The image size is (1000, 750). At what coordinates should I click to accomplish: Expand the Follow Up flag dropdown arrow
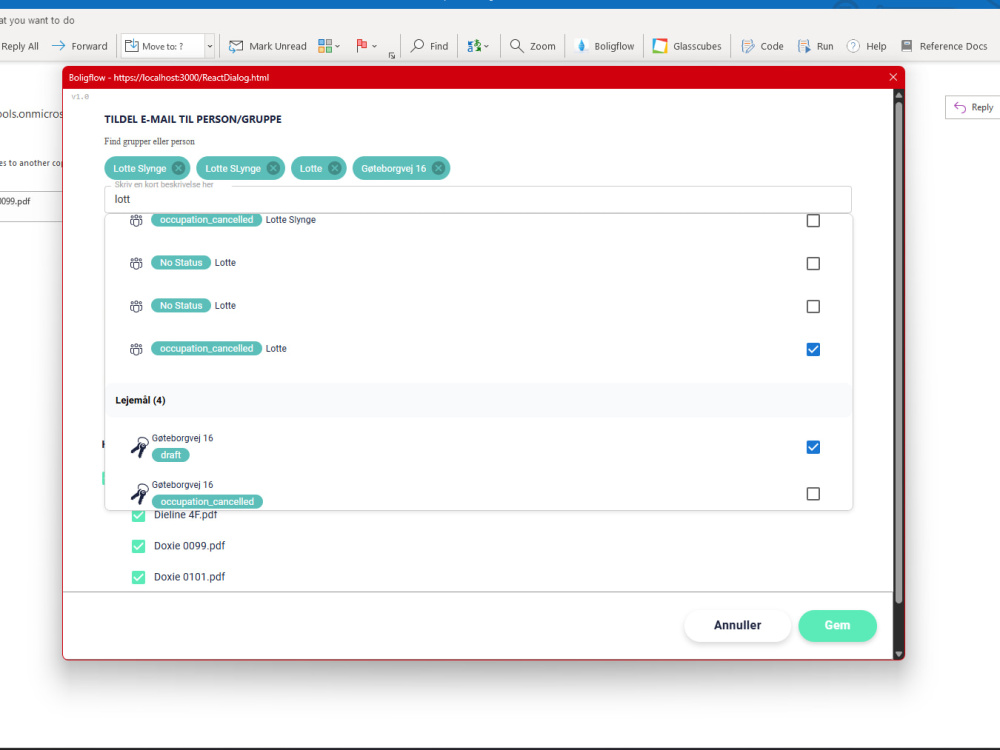click(x=374, y=46)
